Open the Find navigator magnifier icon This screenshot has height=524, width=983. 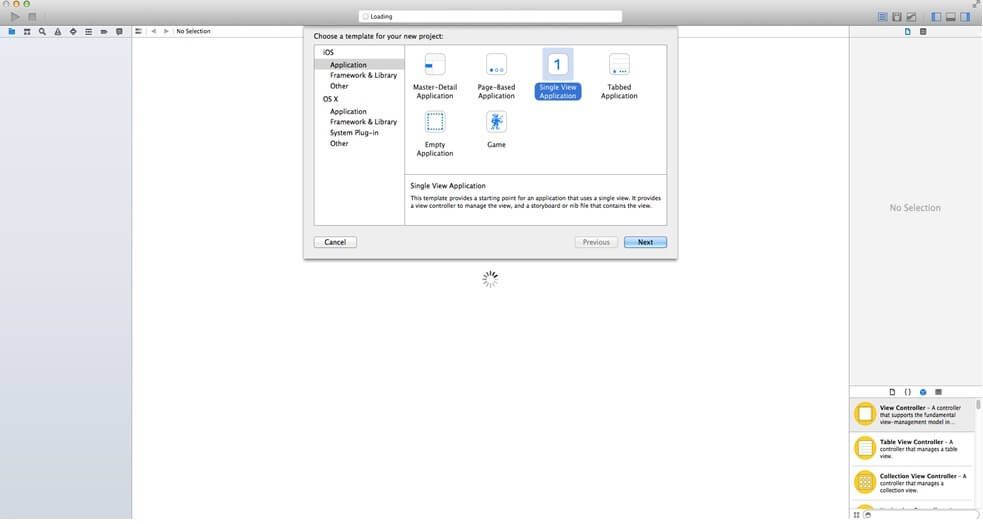pos(42,31)
